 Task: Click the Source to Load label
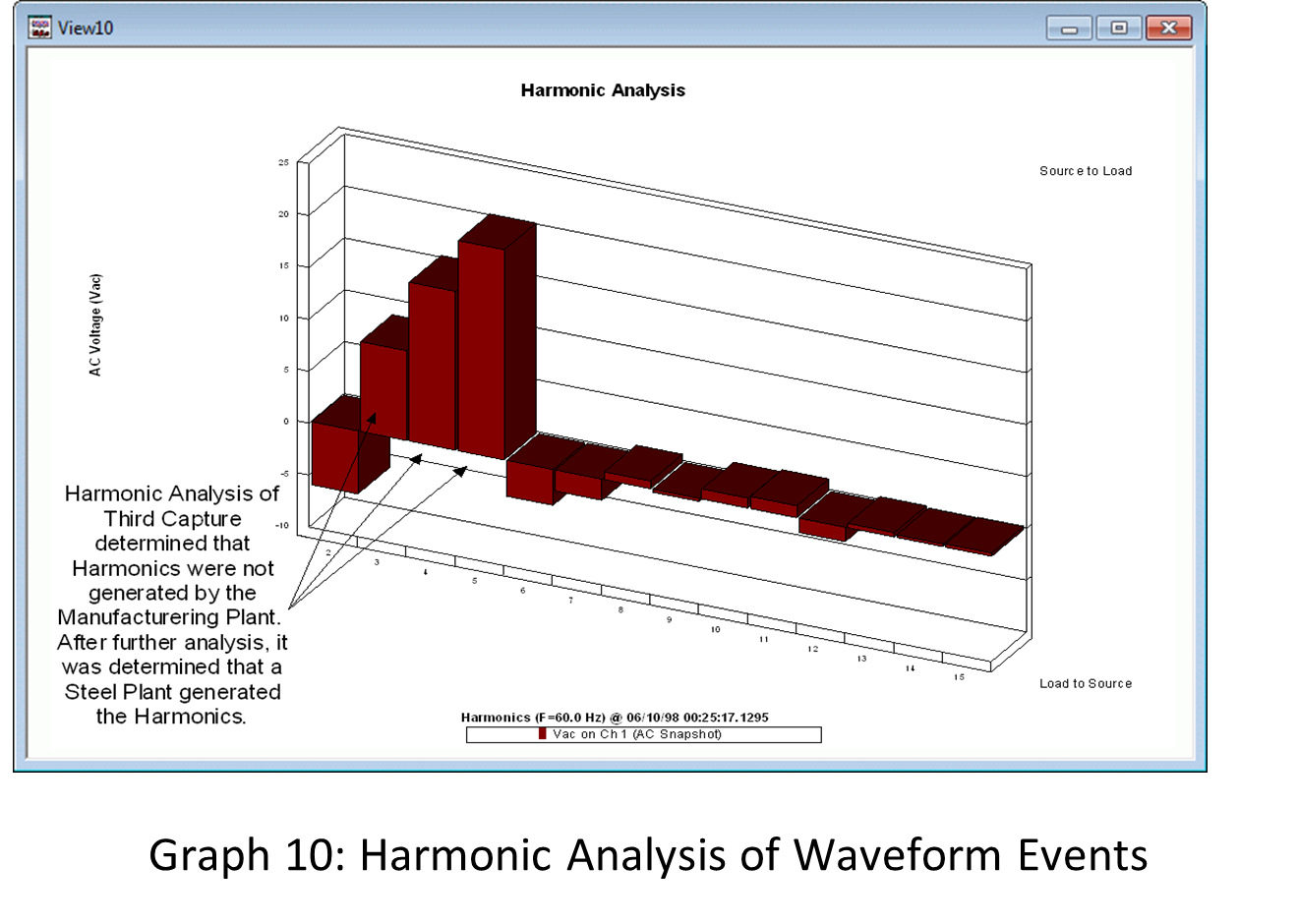1086,171
